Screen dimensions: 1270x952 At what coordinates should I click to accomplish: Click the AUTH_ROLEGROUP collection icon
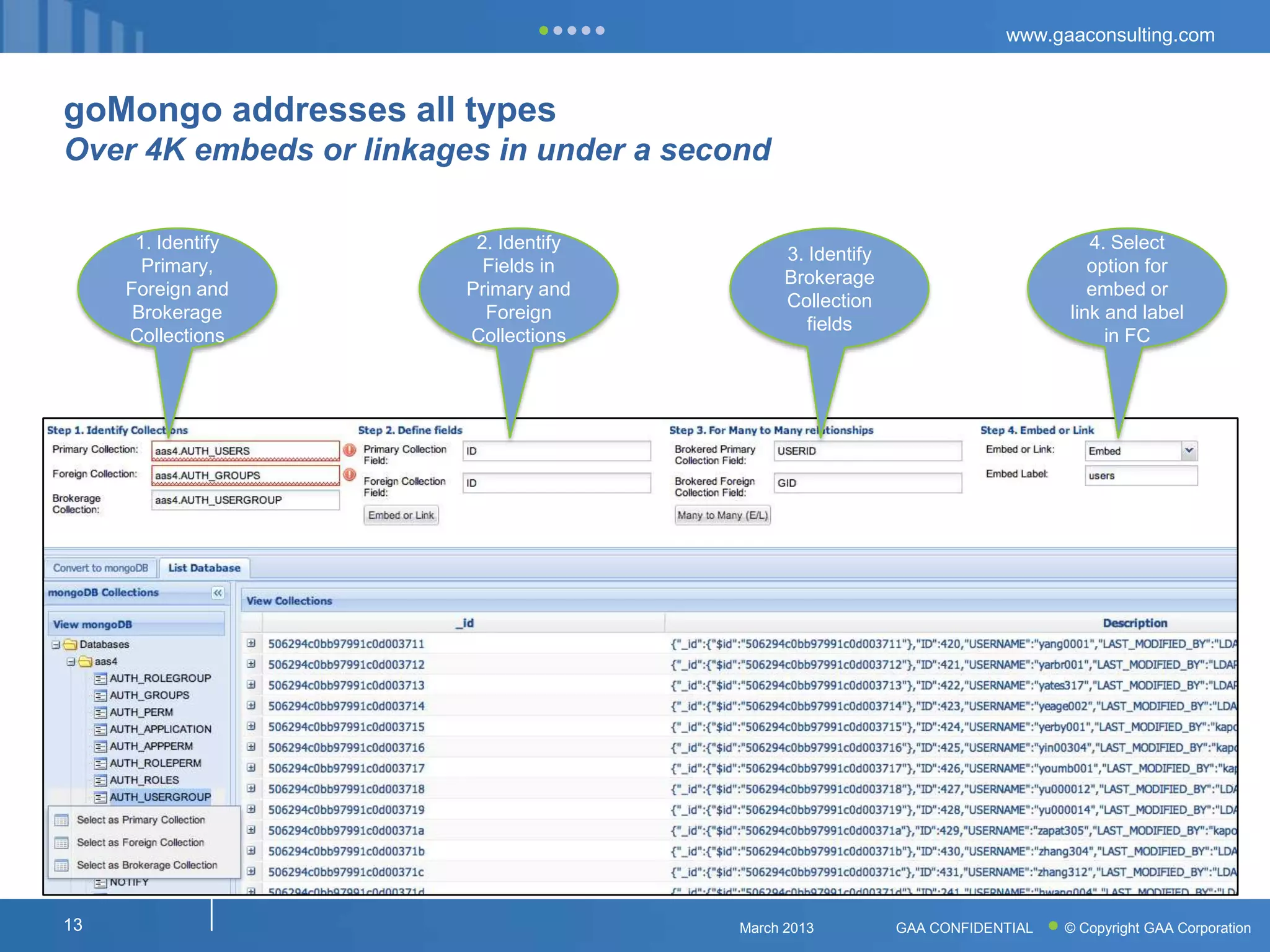tap(100, 679)
